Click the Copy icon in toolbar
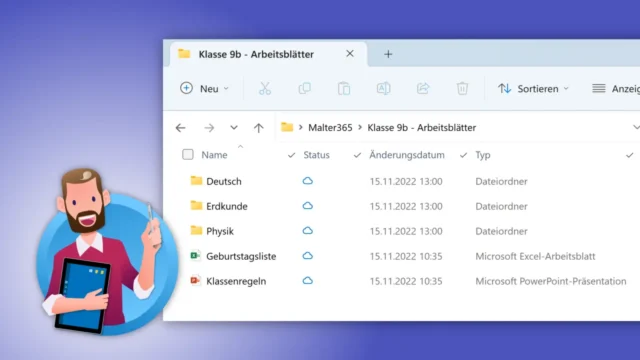This screenshot has width=640, height=360. 304,88
